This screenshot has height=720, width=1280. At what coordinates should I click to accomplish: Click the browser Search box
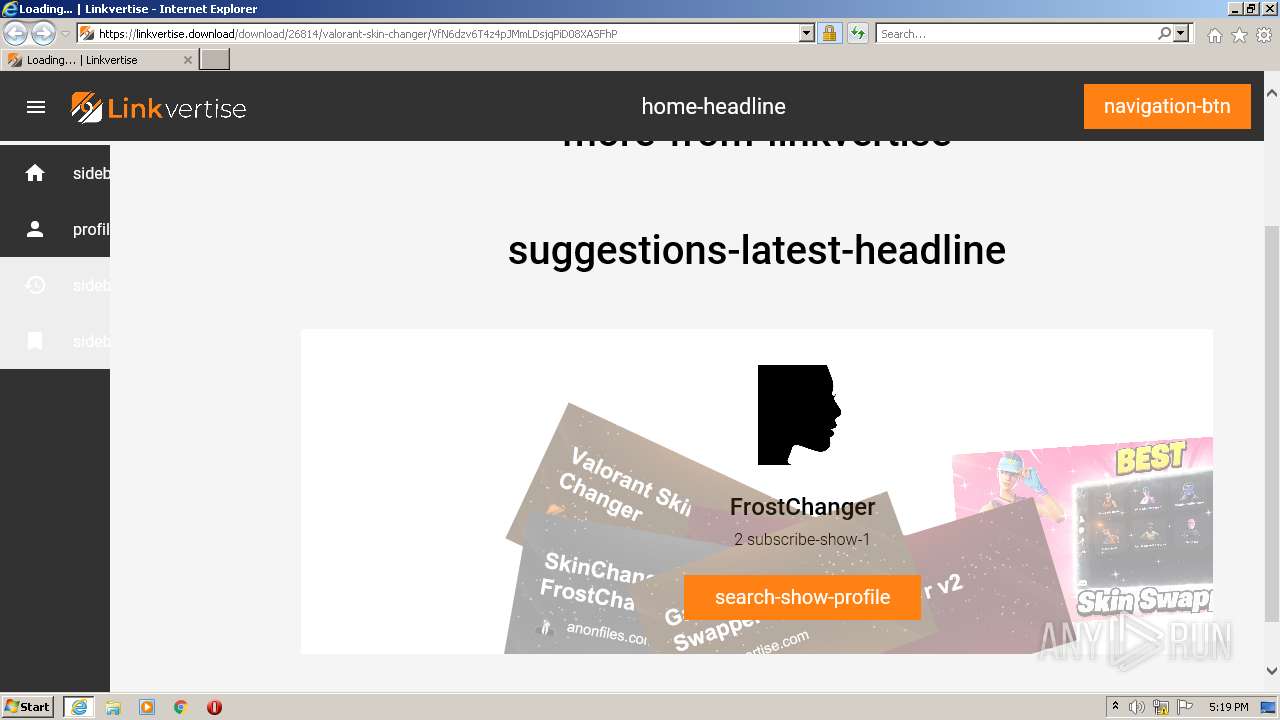pos(1015,33)
